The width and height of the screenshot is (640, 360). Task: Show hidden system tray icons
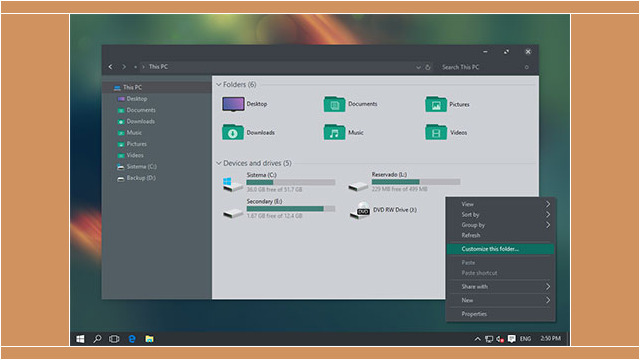pos(477,339)
